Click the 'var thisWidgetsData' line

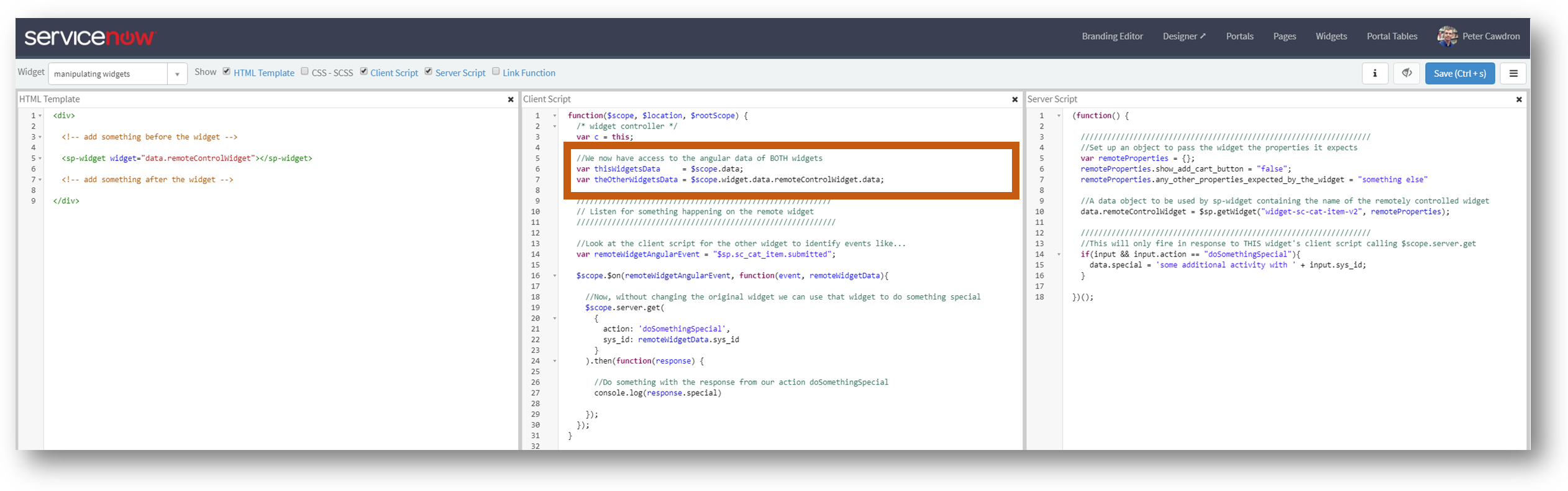coord(659,169)
